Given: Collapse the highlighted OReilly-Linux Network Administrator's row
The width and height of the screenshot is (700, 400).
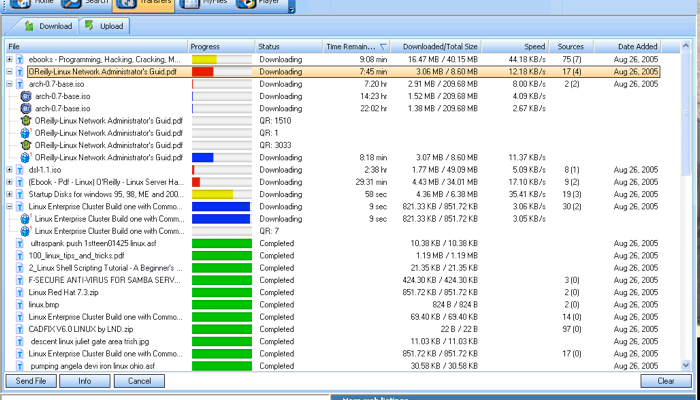Looking at the screenshot, I should tap(9, 71).
